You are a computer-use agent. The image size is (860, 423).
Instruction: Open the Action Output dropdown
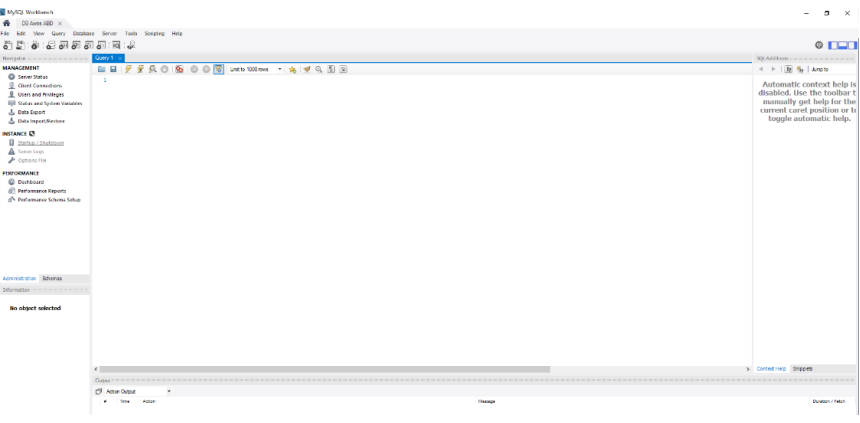click(168, 391)
